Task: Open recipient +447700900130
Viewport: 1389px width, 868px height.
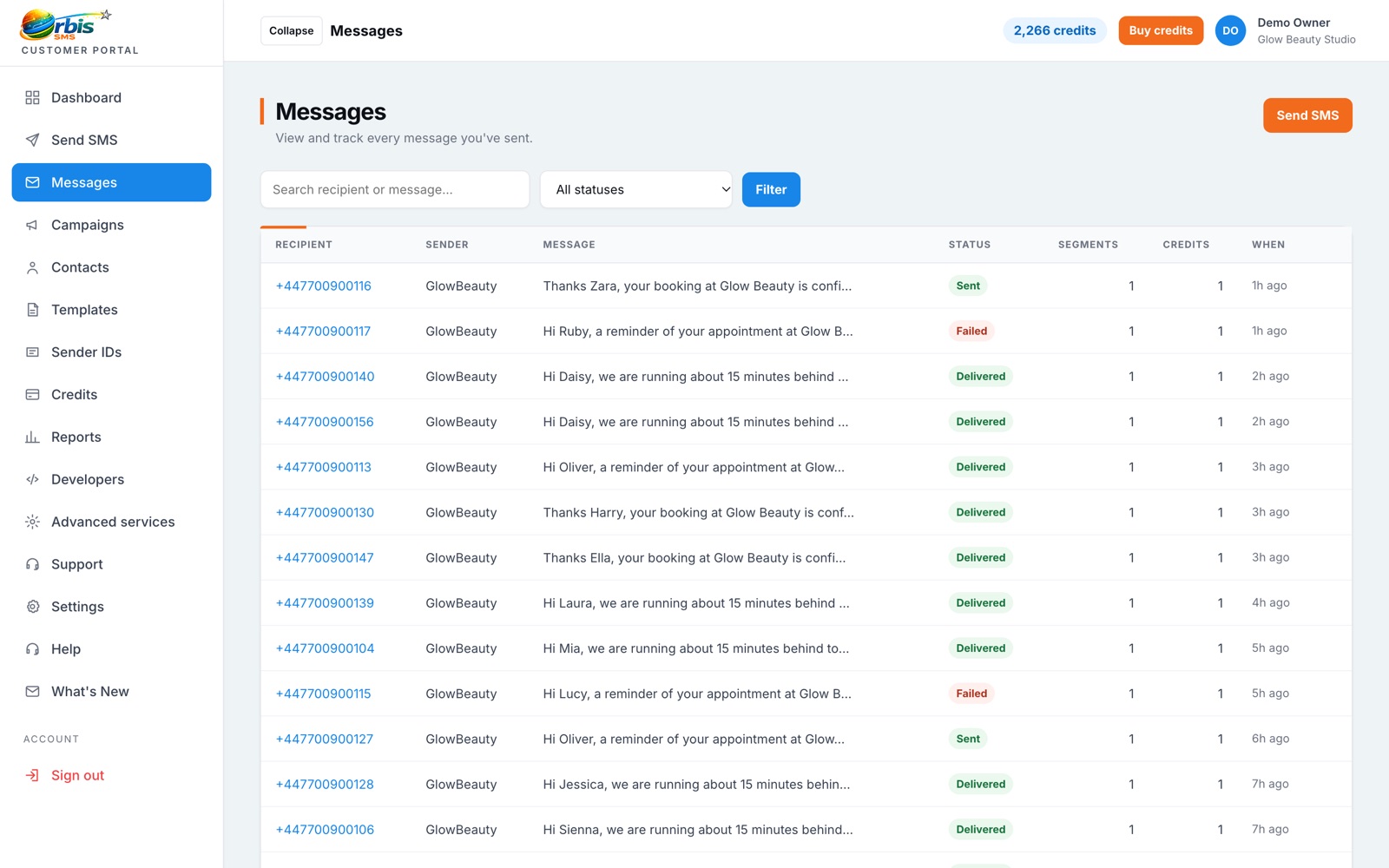Action: click(325, 512)
